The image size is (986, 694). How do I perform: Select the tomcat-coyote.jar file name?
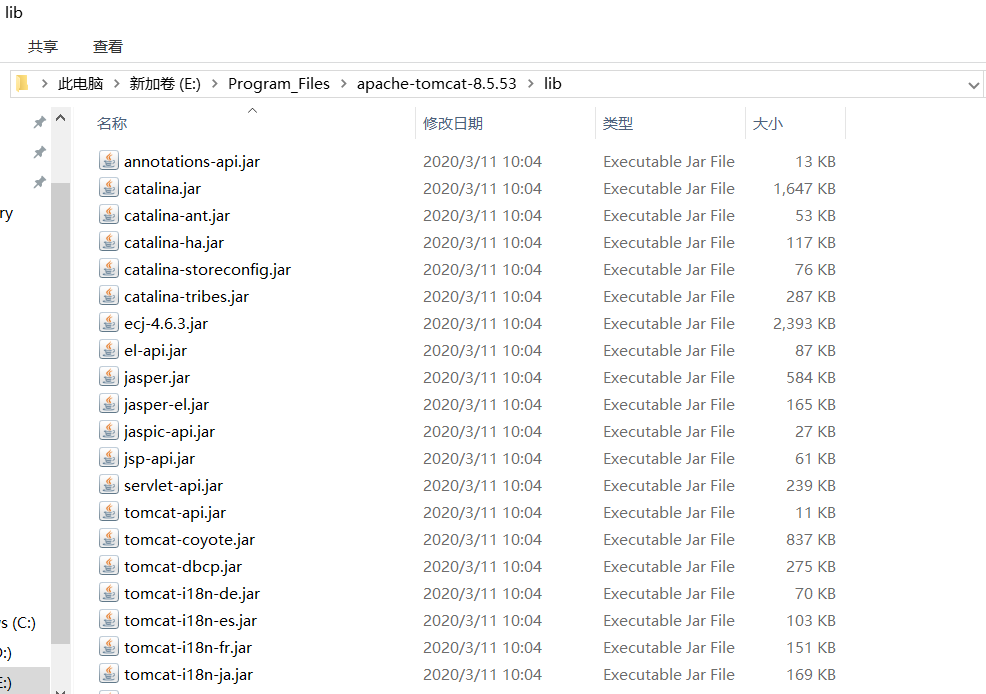(x=189, y=540)
